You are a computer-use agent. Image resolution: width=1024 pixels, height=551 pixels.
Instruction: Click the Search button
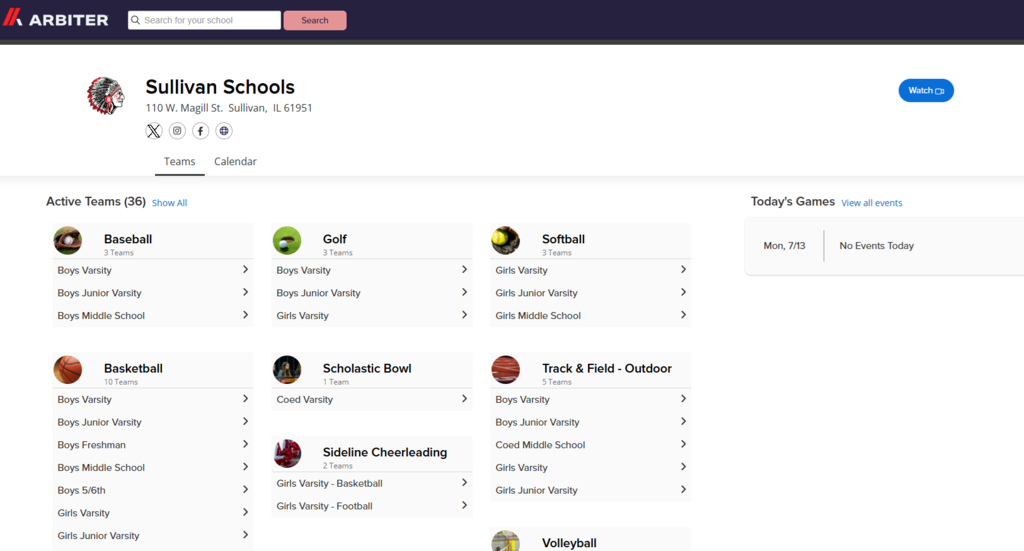[x=315, y=20]
